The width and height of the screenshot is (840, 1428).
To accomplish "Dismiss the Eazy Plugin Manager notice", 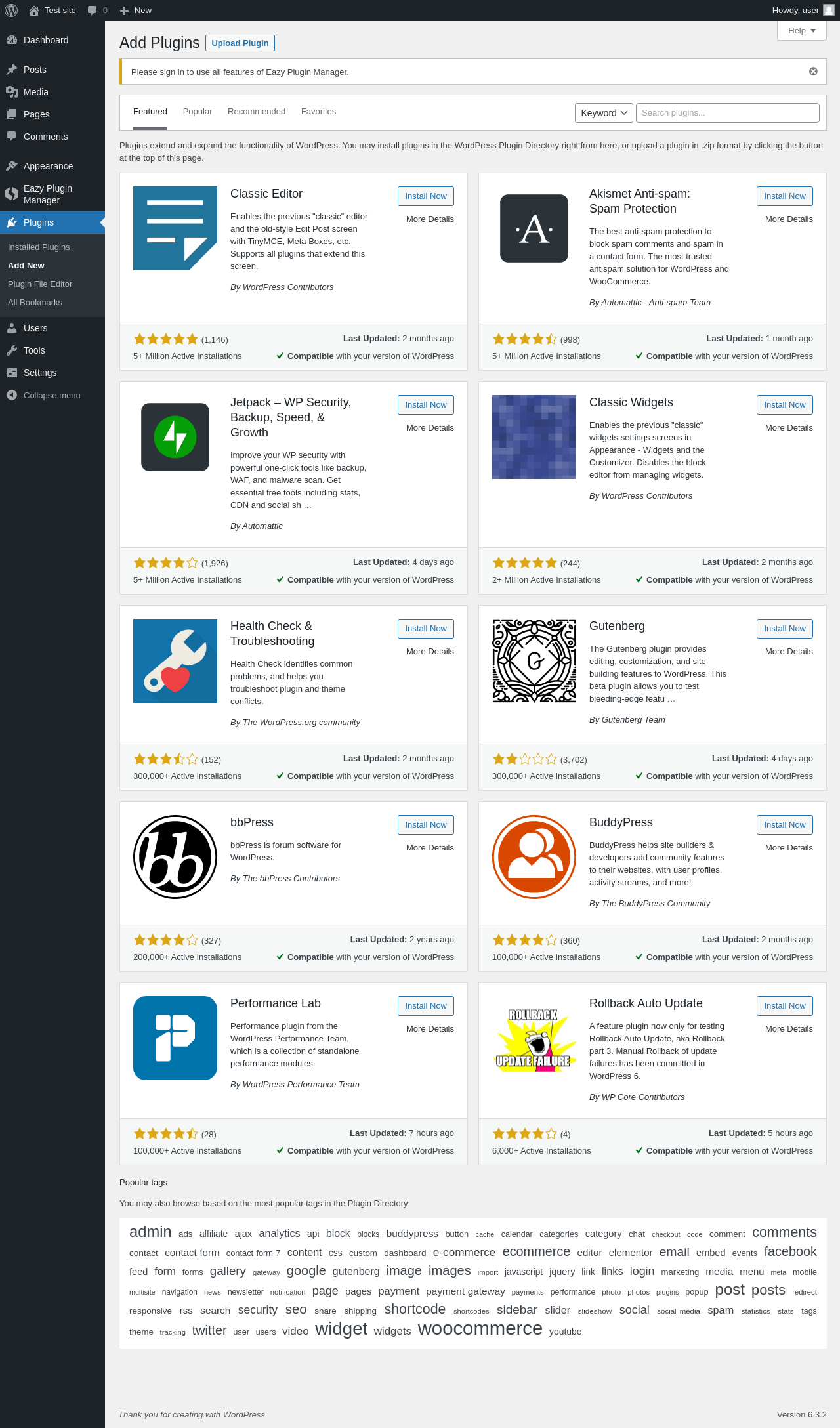I will pyautogui.click(x=813, y=72).
